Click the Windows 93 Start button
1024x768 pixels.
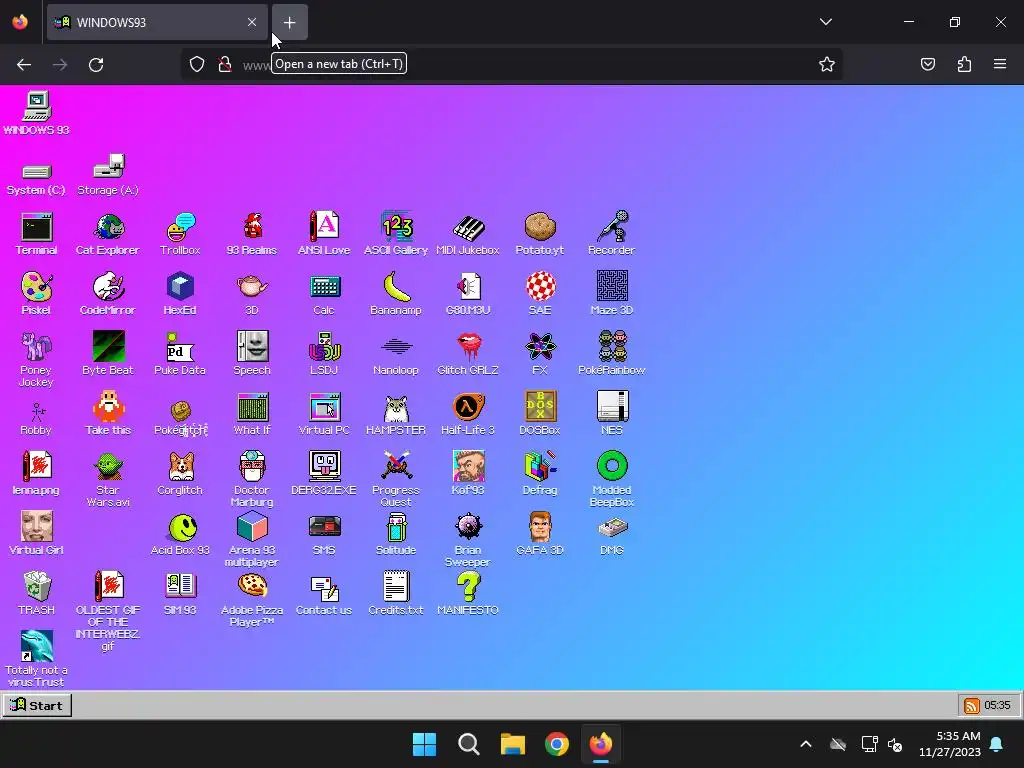(x=37, y=705)
